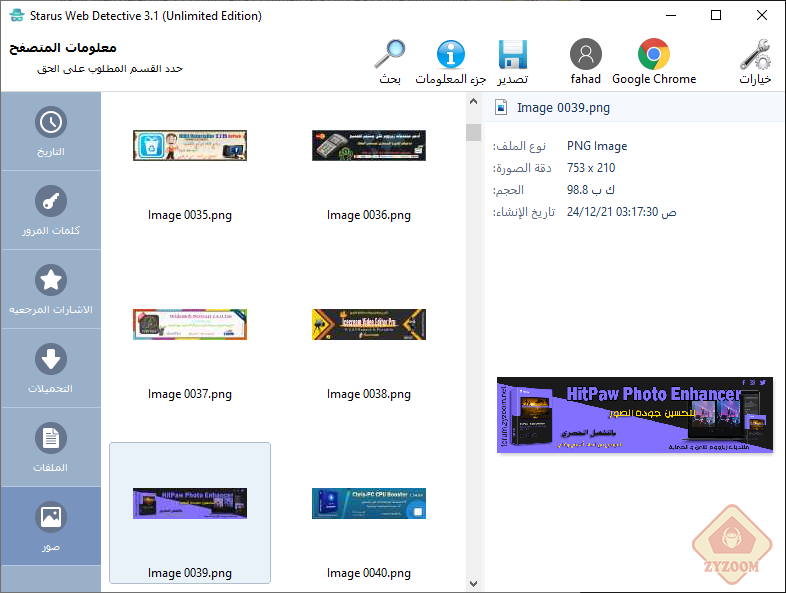Click the fahad label under the profile icon
The image size is (786, 593).
click(585, 79)
